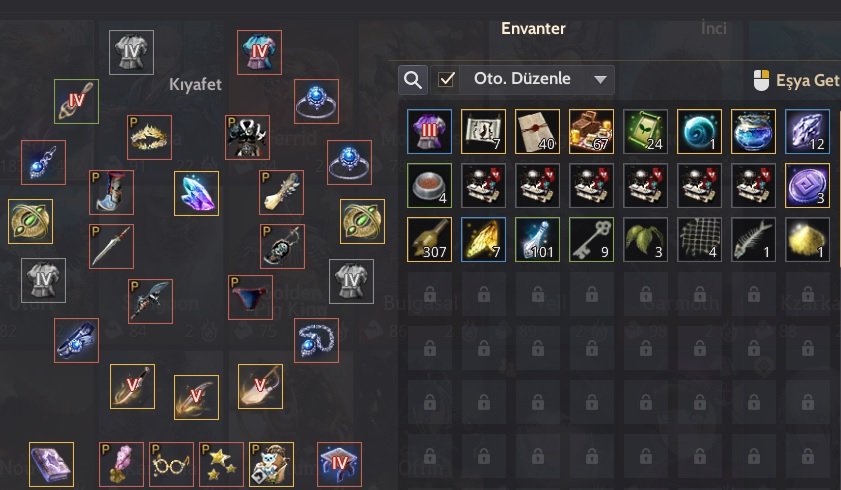Select the gold item stack of 307
This screenshot has height=490, width=841.
coord(429,240)
